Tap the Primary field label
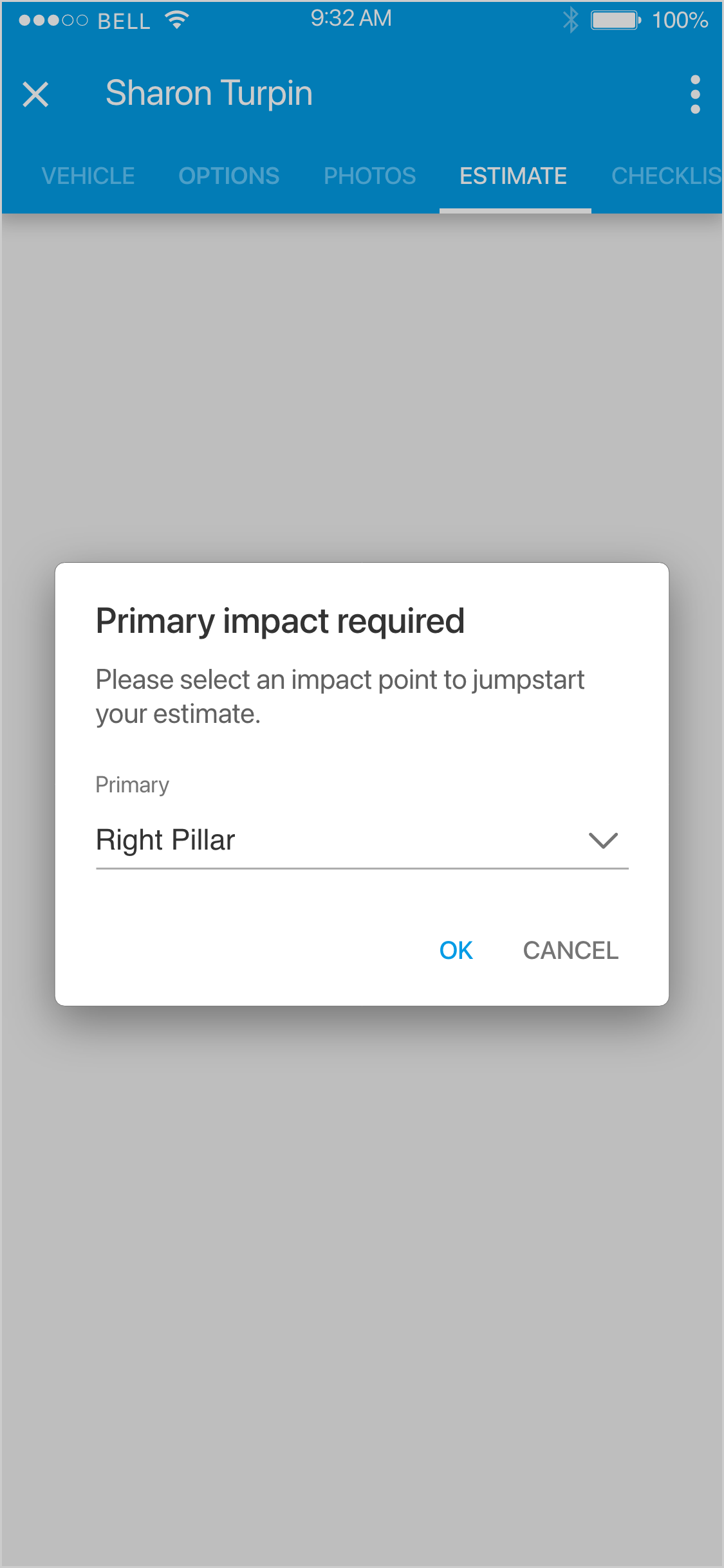The height and width of the screenshot is (1568, 724). coord(133,785)
